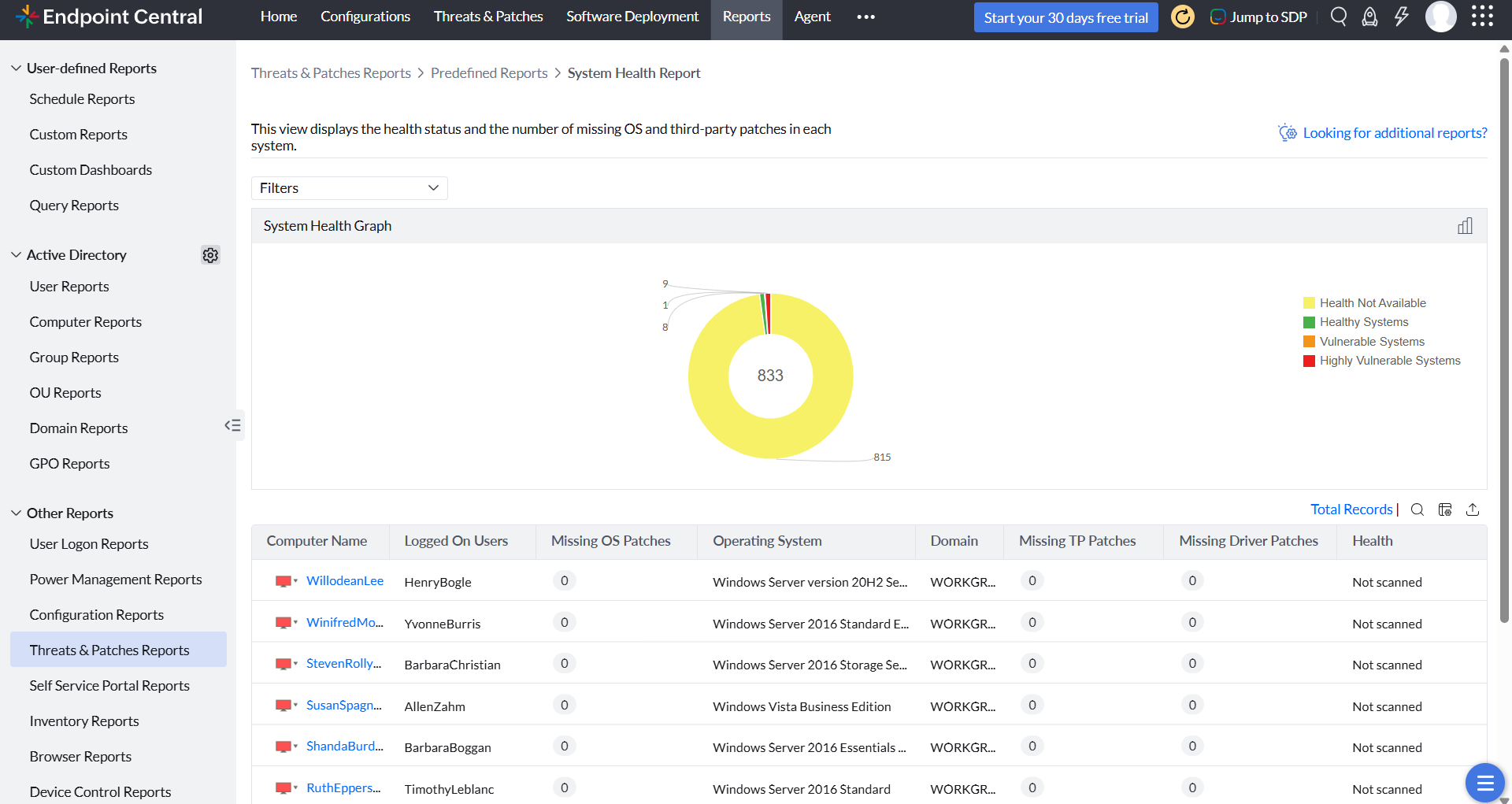
Task: Toggle Healthy Systems green legend entry
Action: coord(1355,322)
